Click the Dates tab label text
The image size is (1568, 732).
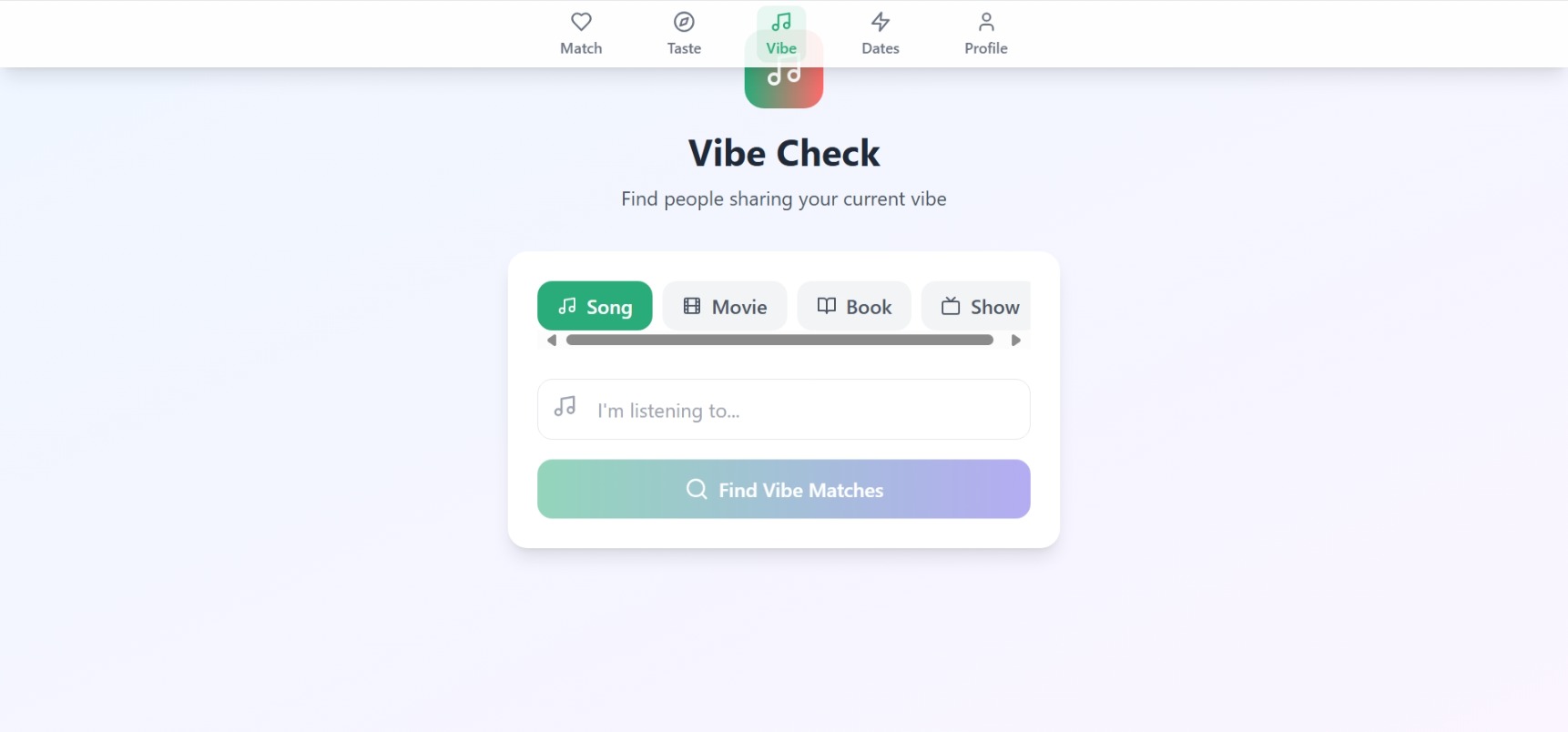[x=881, y=48]
